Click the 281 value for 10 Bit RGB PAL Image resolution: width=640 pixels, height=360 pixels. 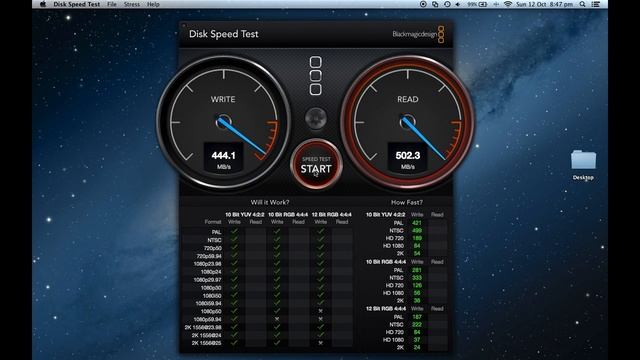click(417, 270)
